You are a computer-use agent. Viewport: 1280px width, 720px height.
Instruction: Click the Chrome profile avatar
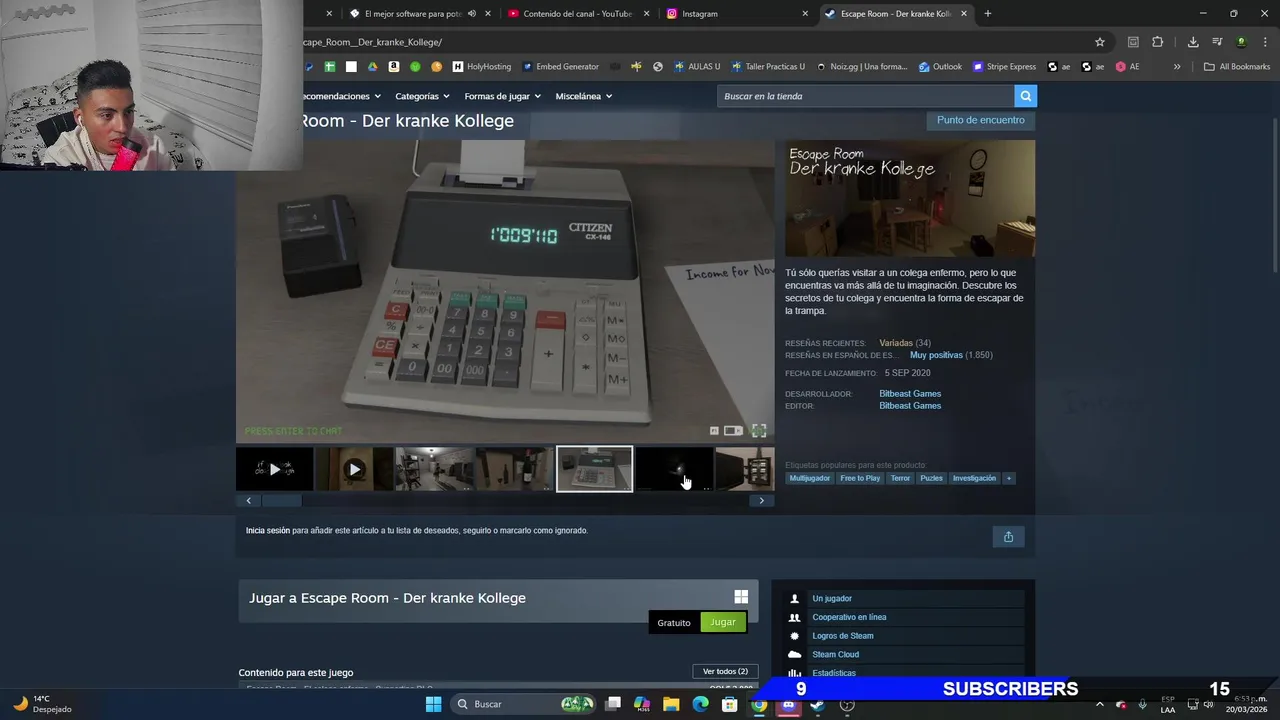point(1241,42)
